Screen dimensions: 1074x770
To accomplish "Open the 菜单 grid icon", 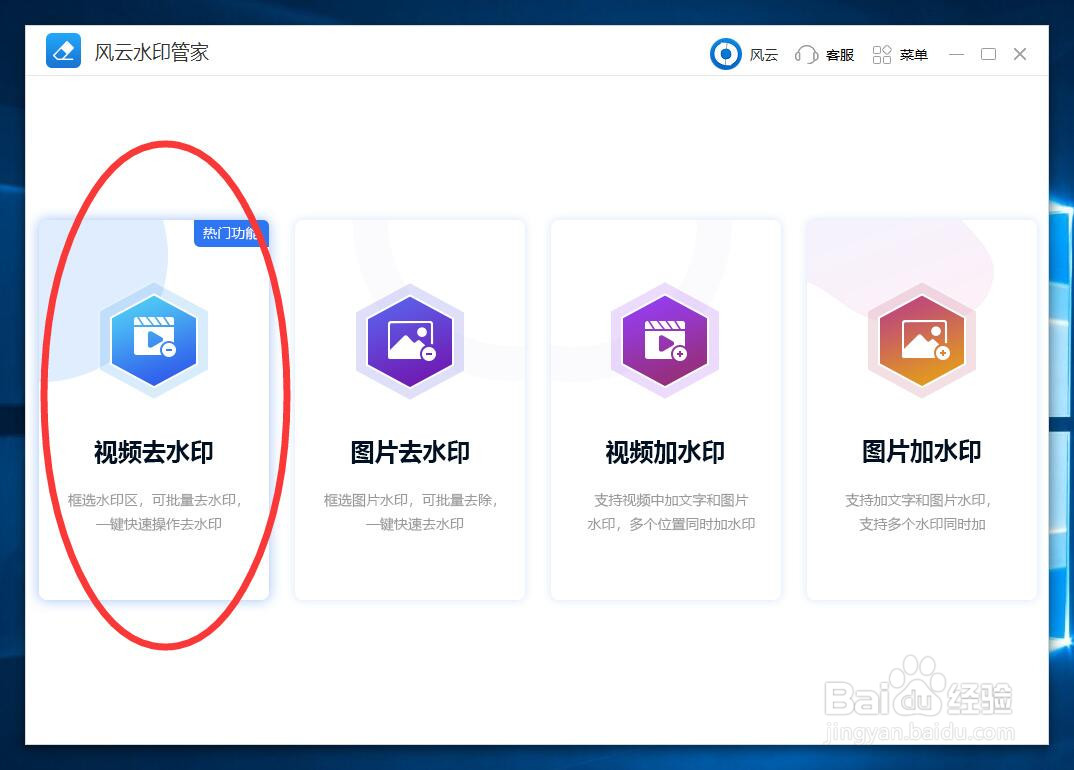I will pos(882,54).
